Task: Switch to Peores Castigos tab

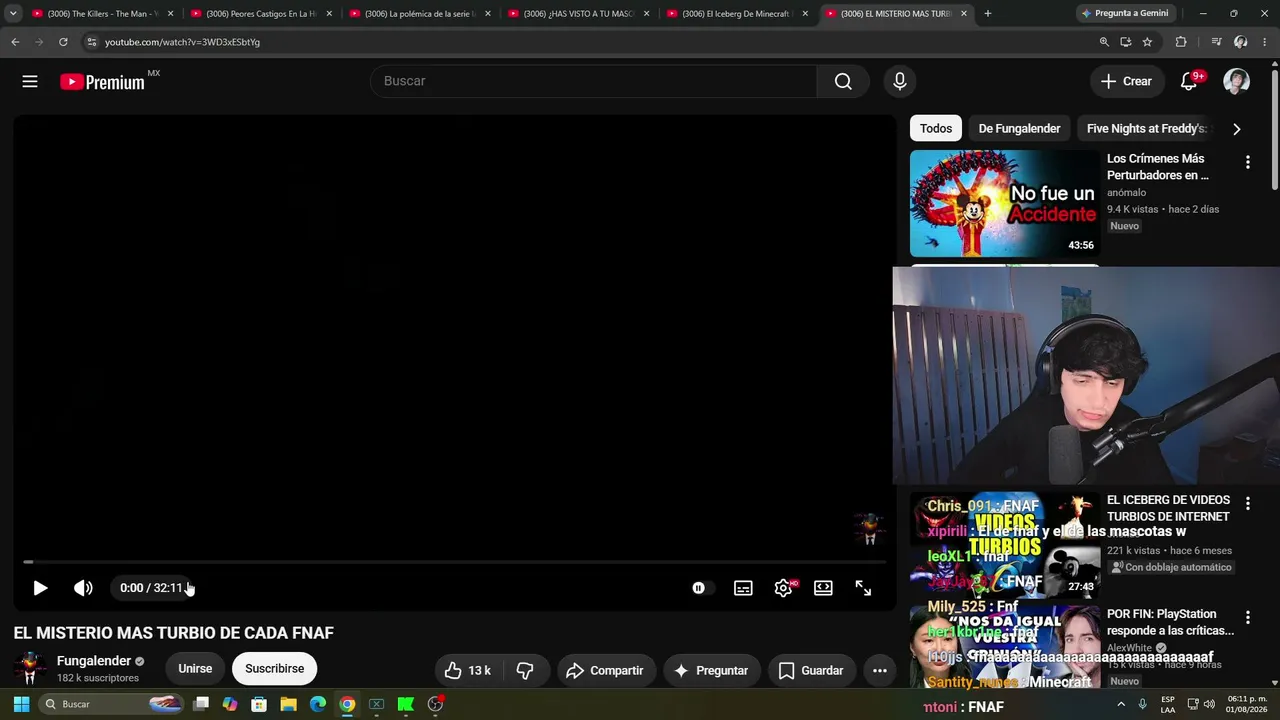Action: pos(260,14)
